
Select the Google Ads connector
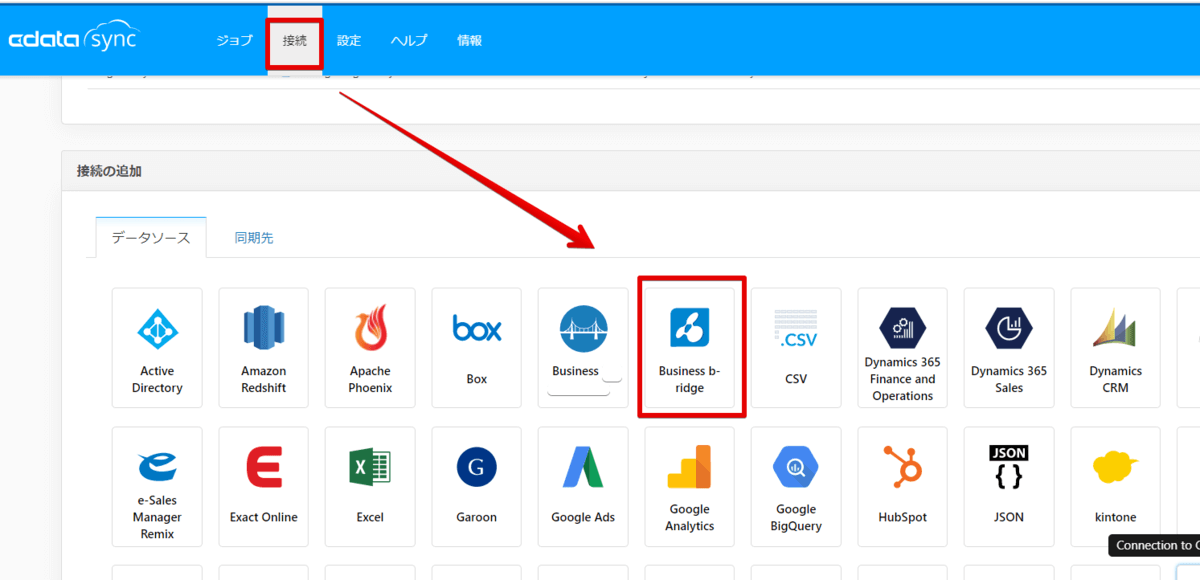[583, 487]
